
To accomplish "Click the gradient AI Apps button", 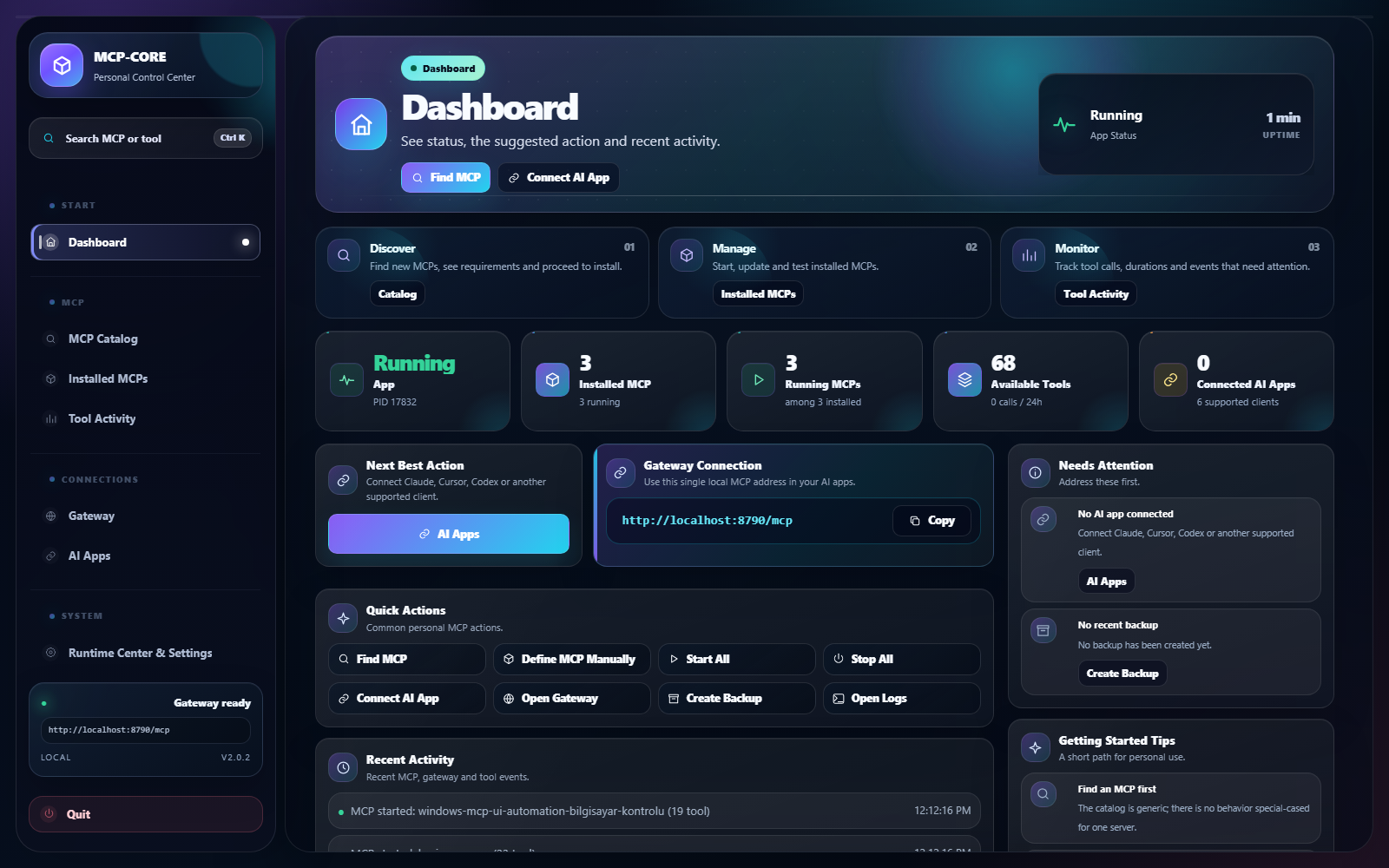I will coord(449,534).
